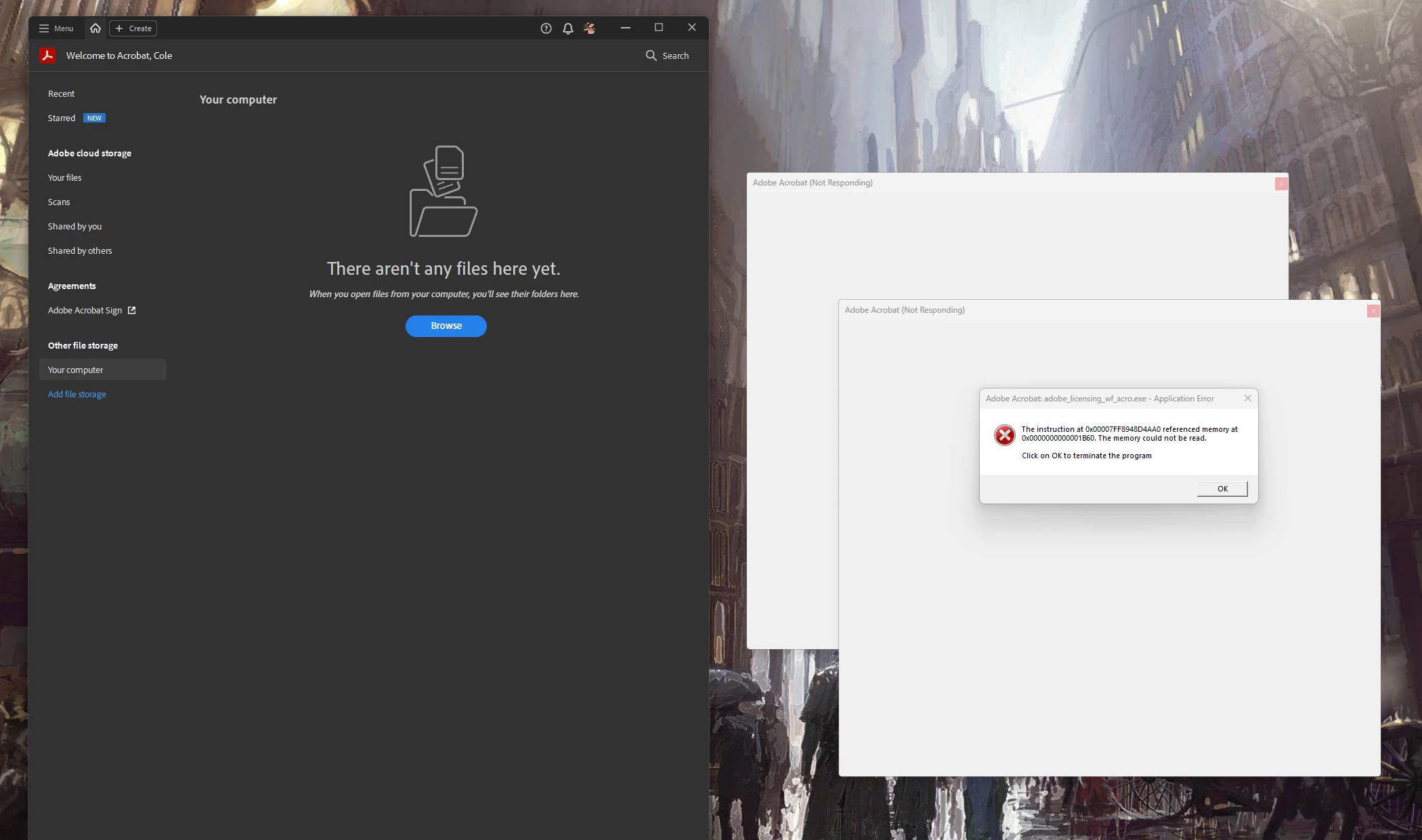Open Shared by you list
This screenshot has height=840, width=1422.
coord(74,226)
